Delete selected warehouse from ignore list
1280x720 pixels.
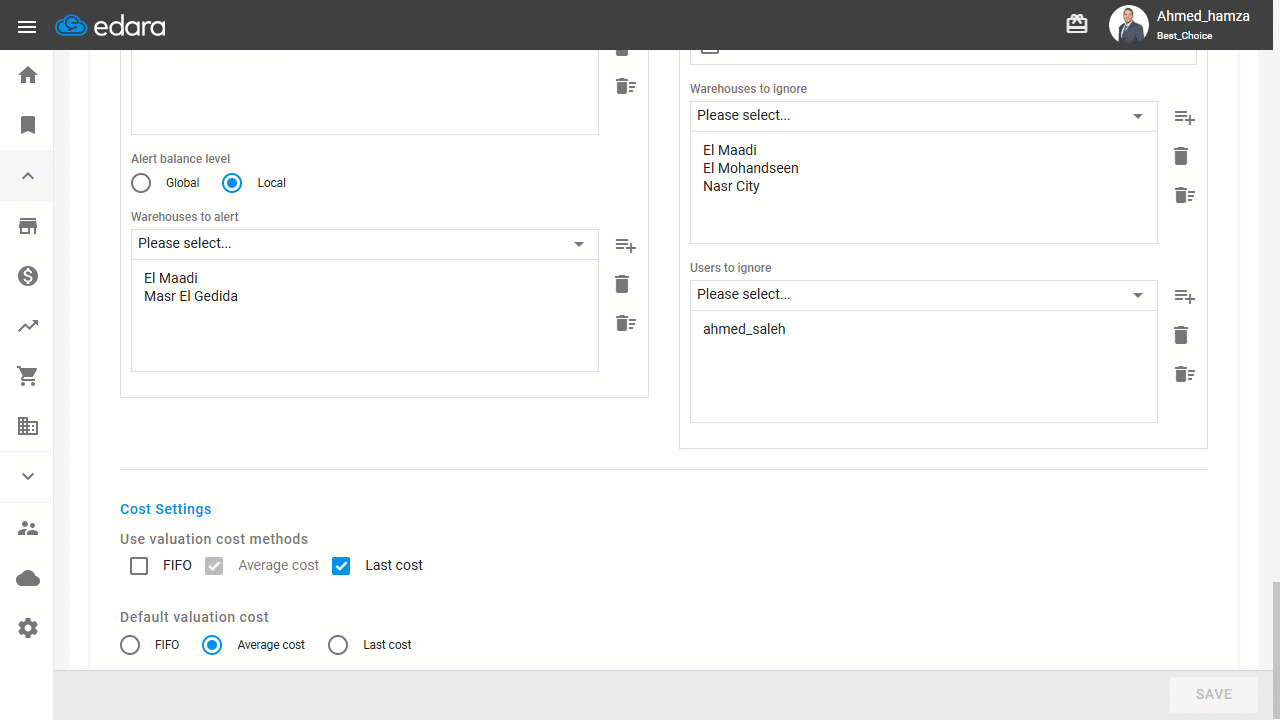1181,156
